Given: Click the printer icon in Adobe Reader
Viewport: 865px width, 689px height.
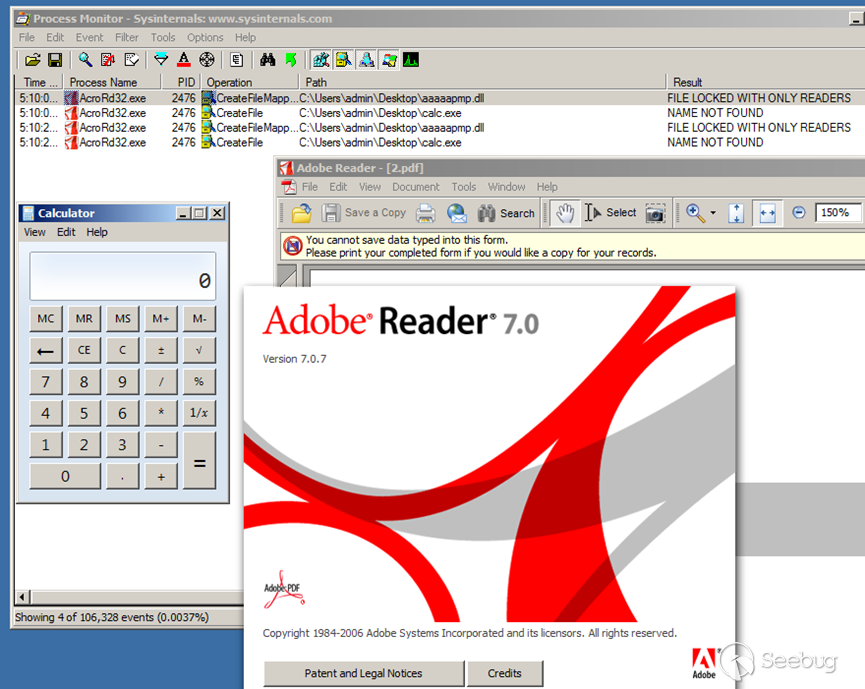Looking at the screenshot, I should click(x=425, y=212).
